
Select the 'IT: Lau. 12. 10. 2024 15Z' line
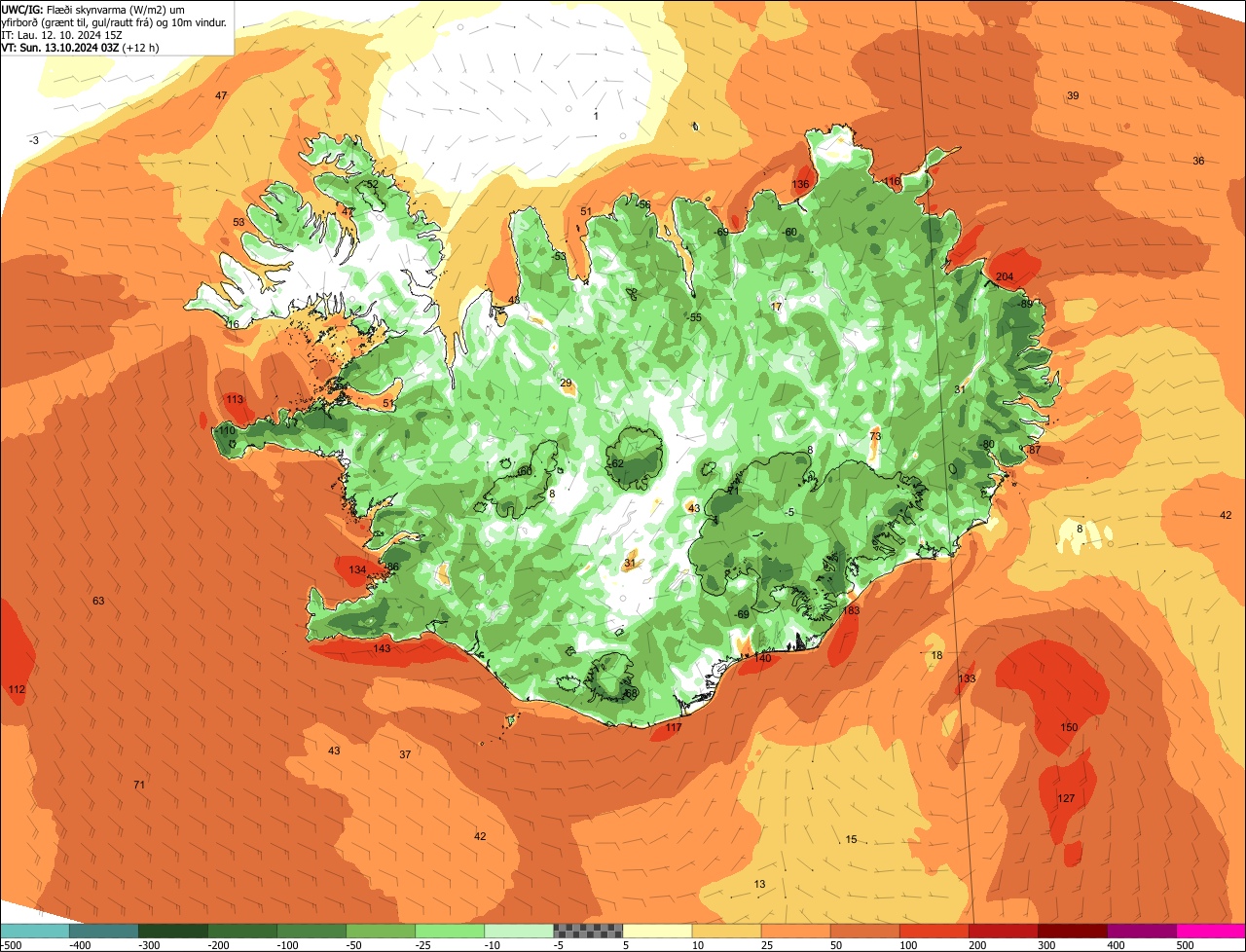tap(61, 35)
